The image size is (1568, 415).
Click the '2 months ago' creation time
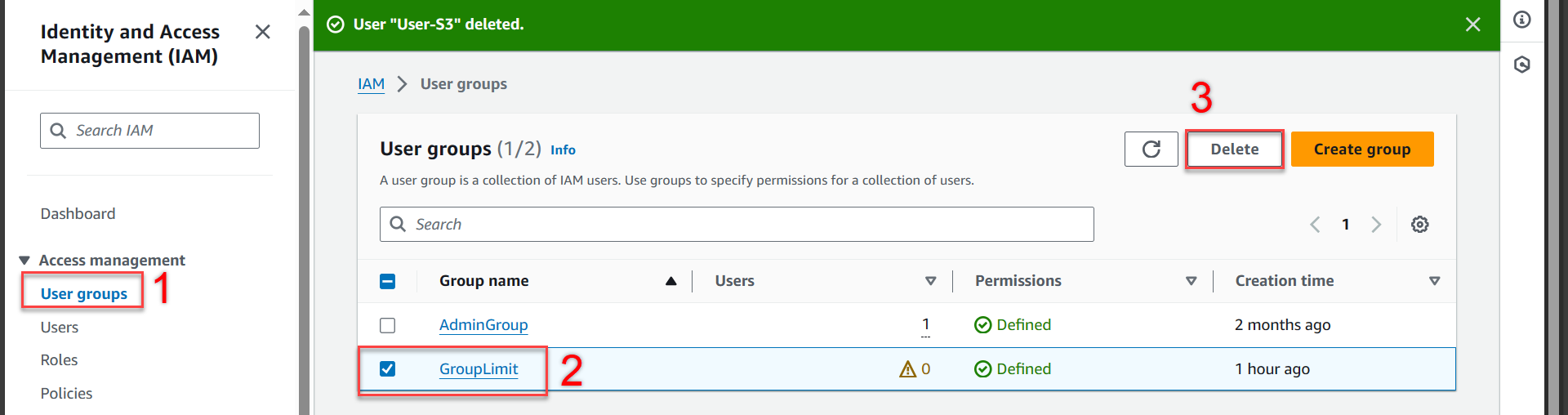coord(1282,325)
